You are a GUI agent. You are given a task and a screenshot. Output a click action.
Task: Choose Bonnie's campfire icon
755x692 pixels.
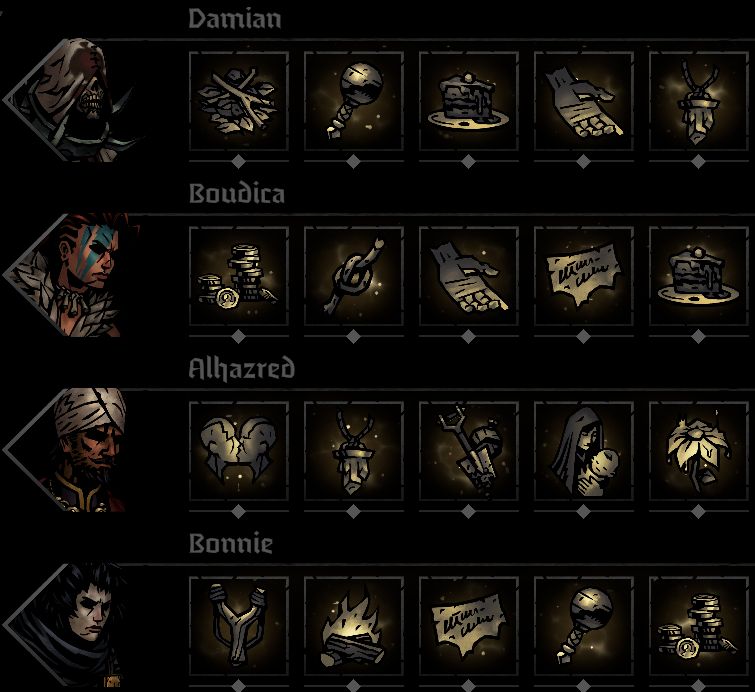click(x=354, y=626)
